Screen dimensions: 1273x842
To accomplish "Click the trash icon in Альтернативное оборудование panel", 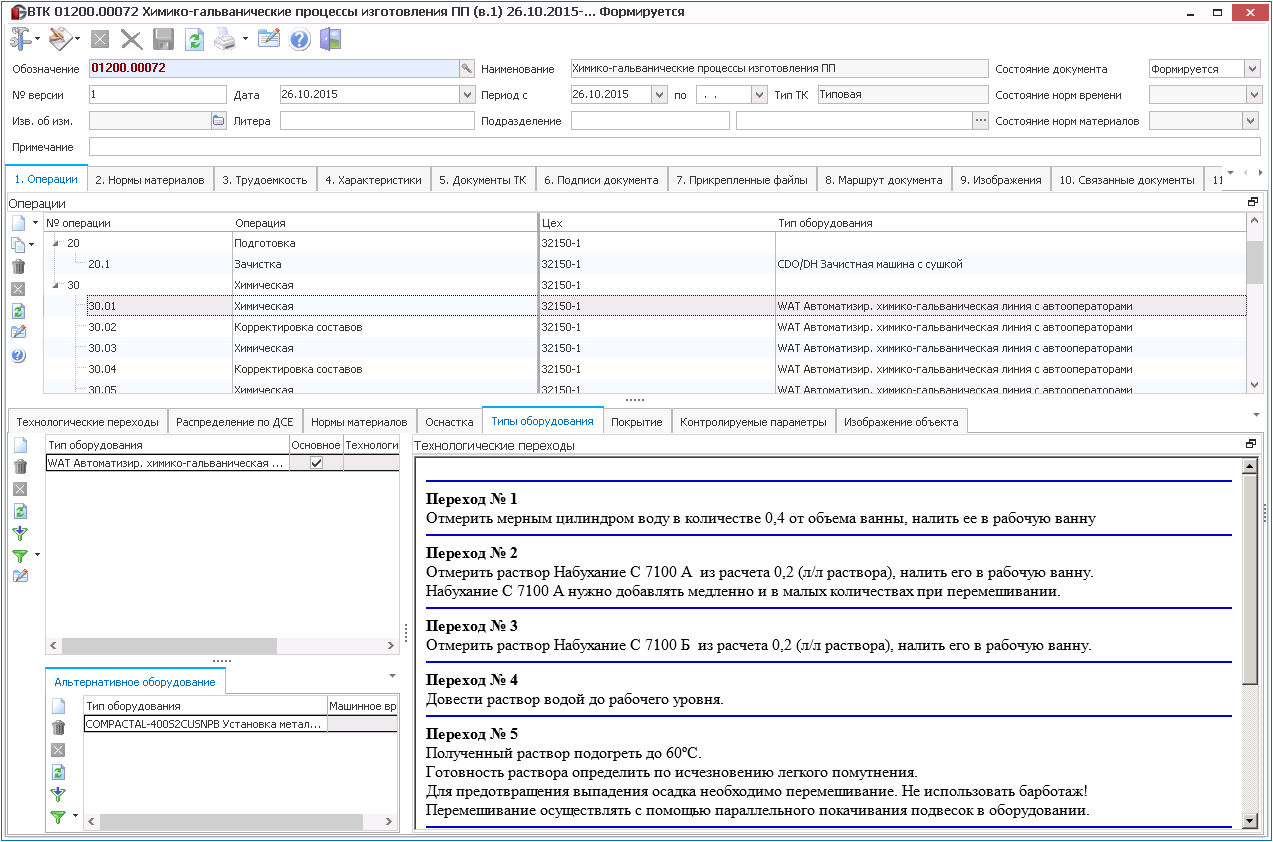I will pos(58,728).
